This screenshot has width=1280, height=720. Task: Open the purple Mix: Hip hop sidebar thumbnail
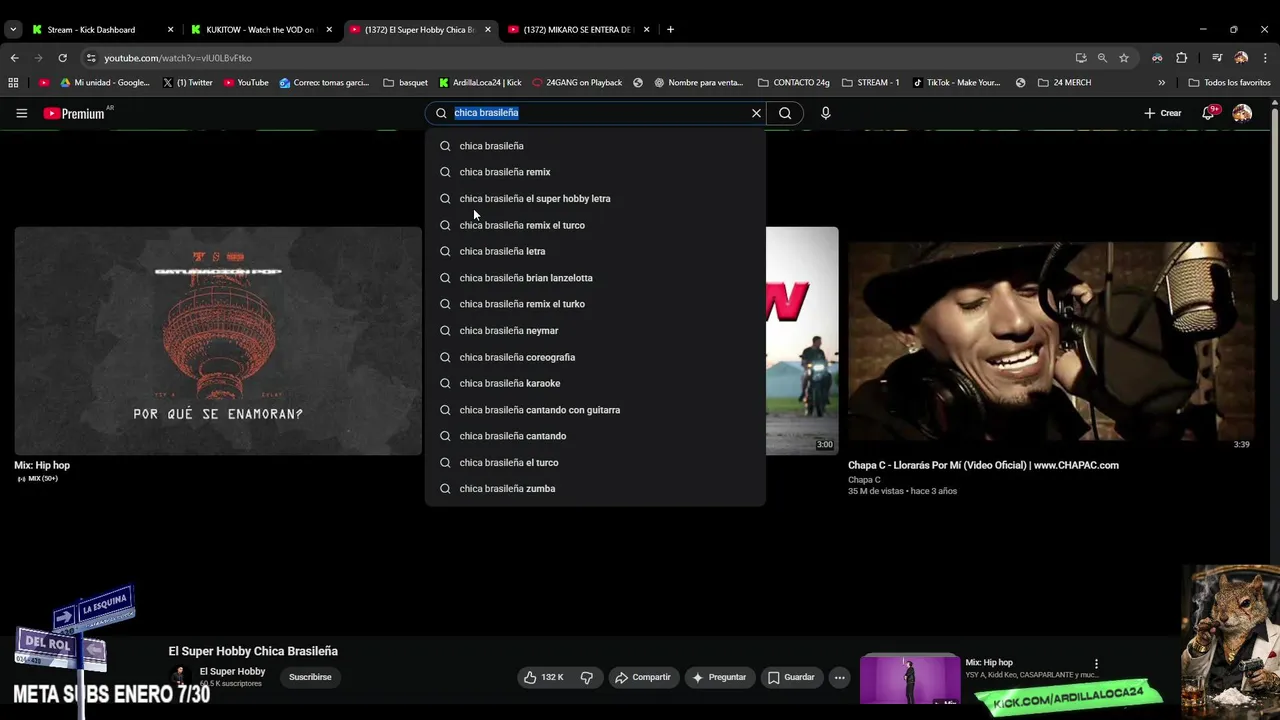(x=910, y=679)
